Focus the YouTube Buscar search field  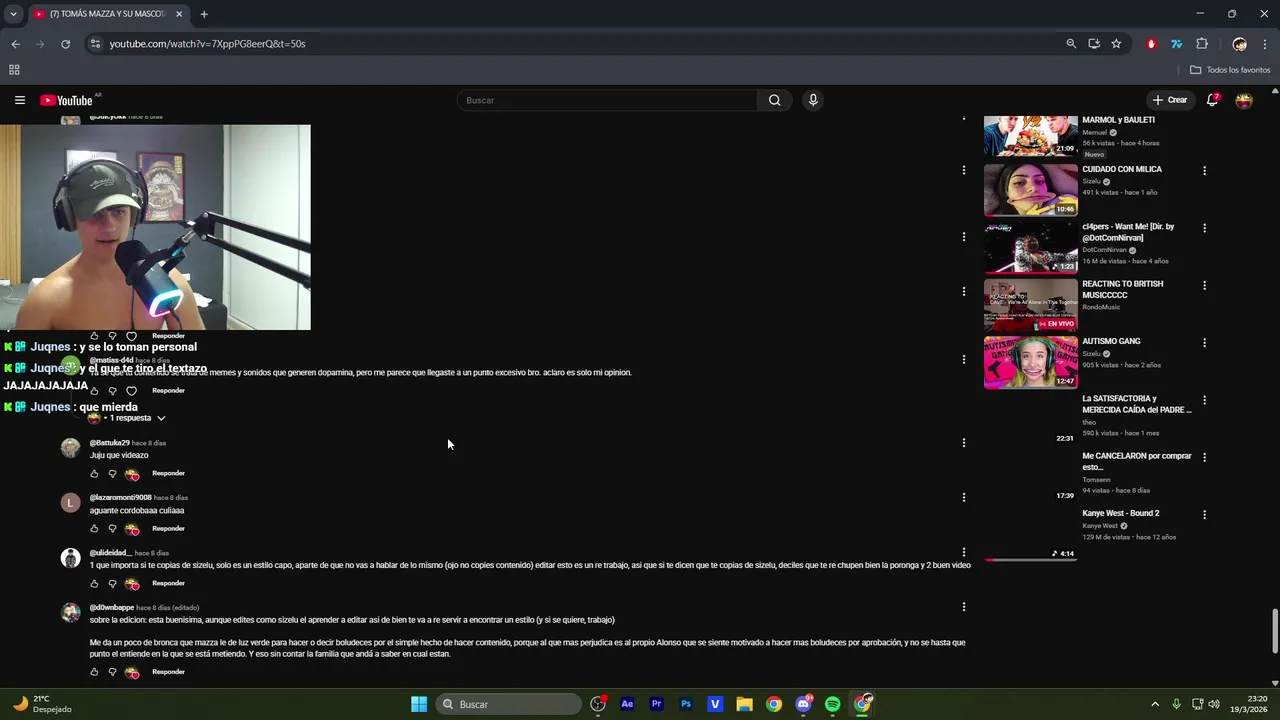pyautogui.click(x=607, y=100)
